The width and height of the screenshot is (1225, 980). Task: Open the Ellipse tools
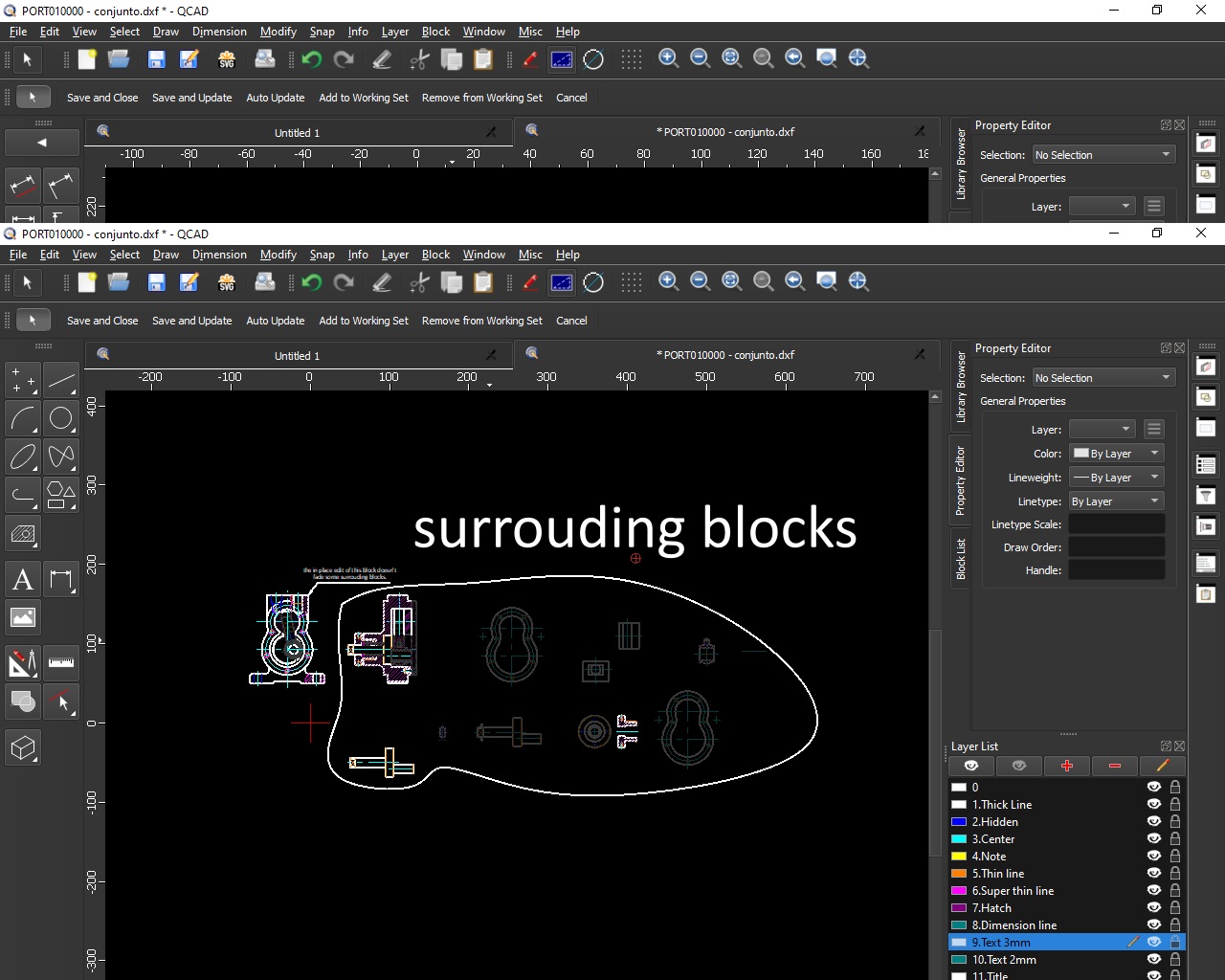point(23,457)
